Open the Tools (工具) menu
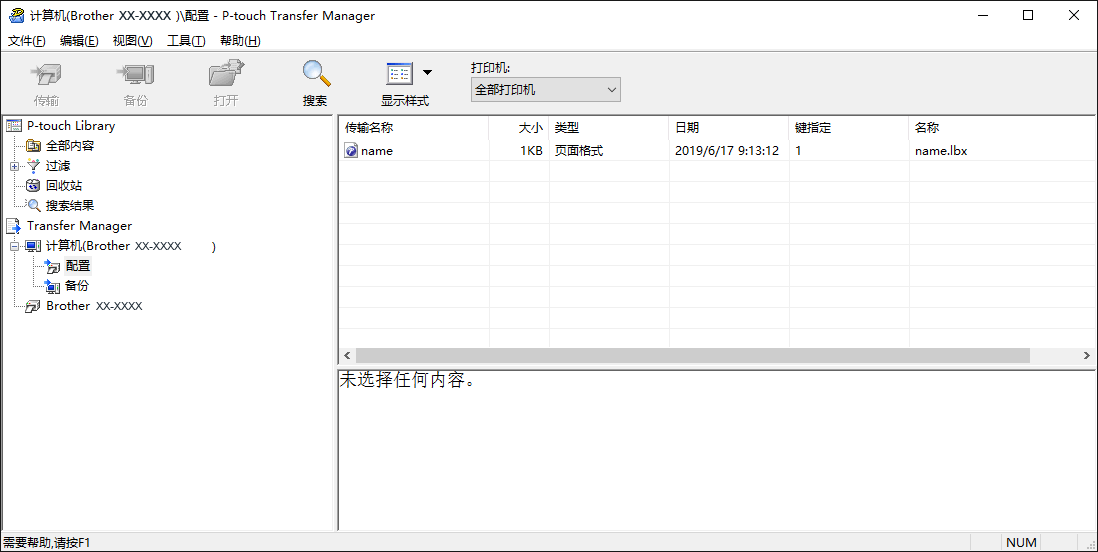Viewport: 1098px width, 552px height. pos(186,41)
